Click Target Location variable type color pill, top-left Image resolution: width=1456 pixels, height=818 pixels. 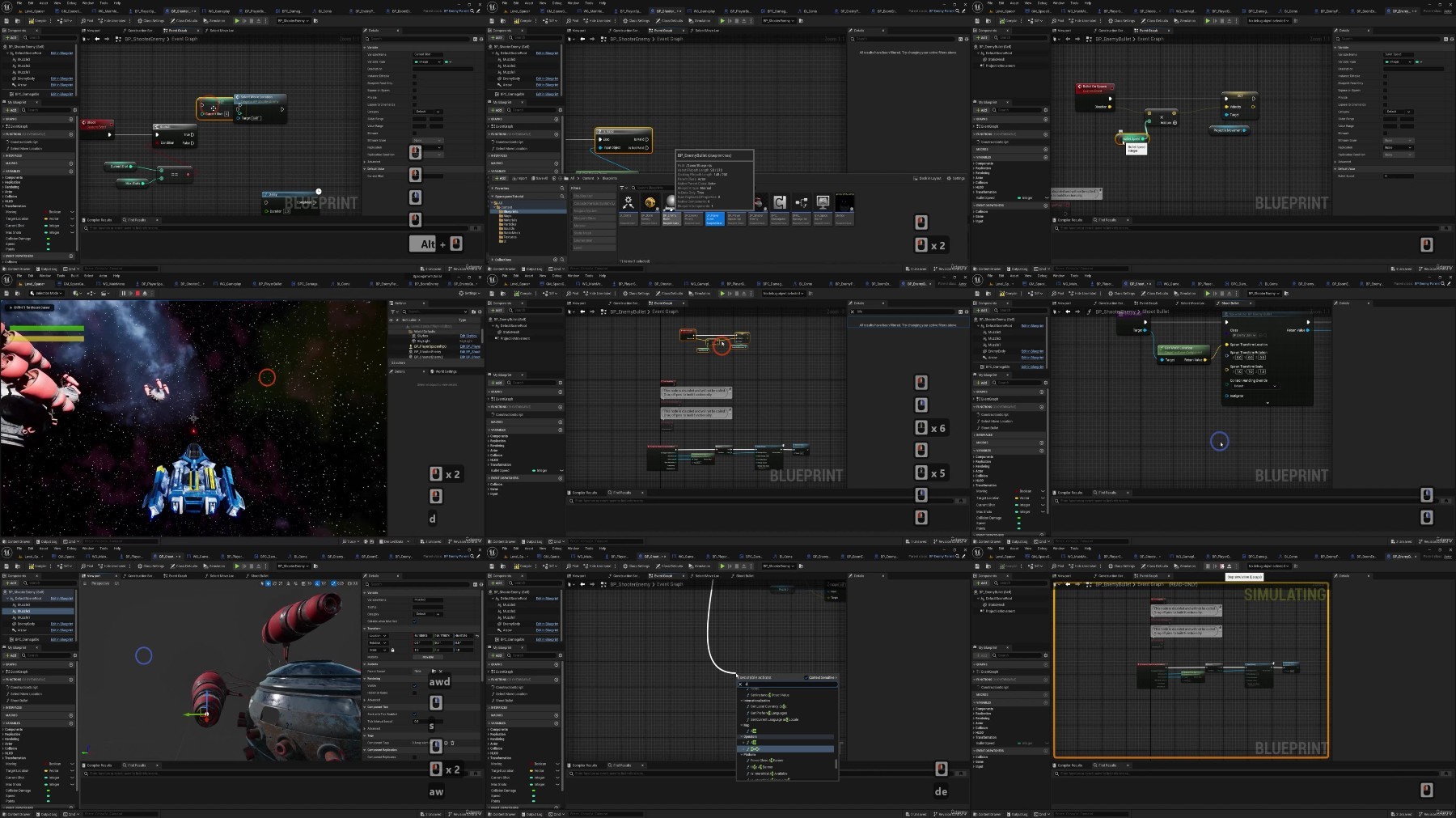46,218
